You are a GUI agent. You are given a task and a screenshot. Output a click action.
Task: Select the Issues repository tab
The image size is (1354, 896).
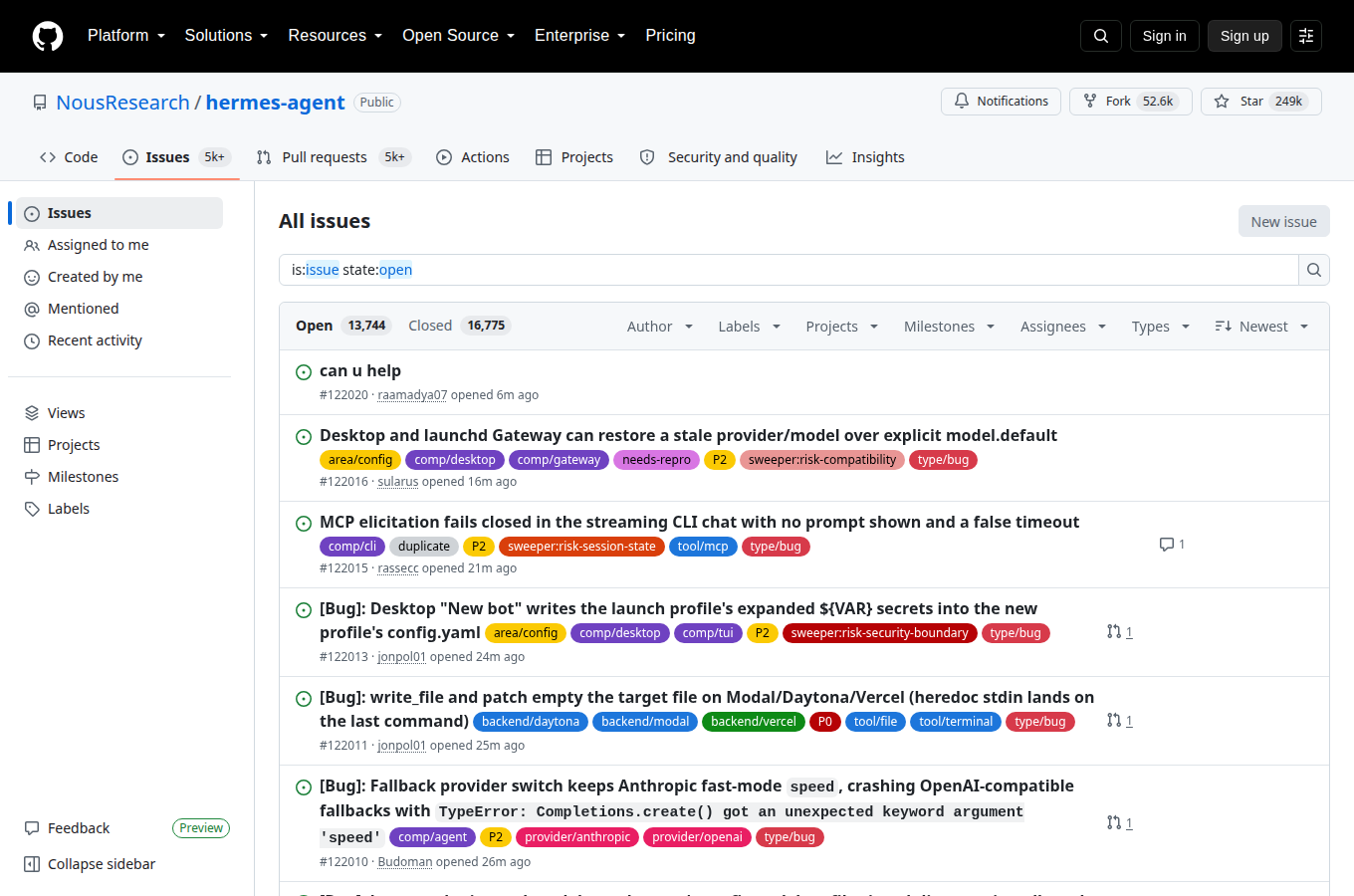pyautogui.click(x=177, y=157)
